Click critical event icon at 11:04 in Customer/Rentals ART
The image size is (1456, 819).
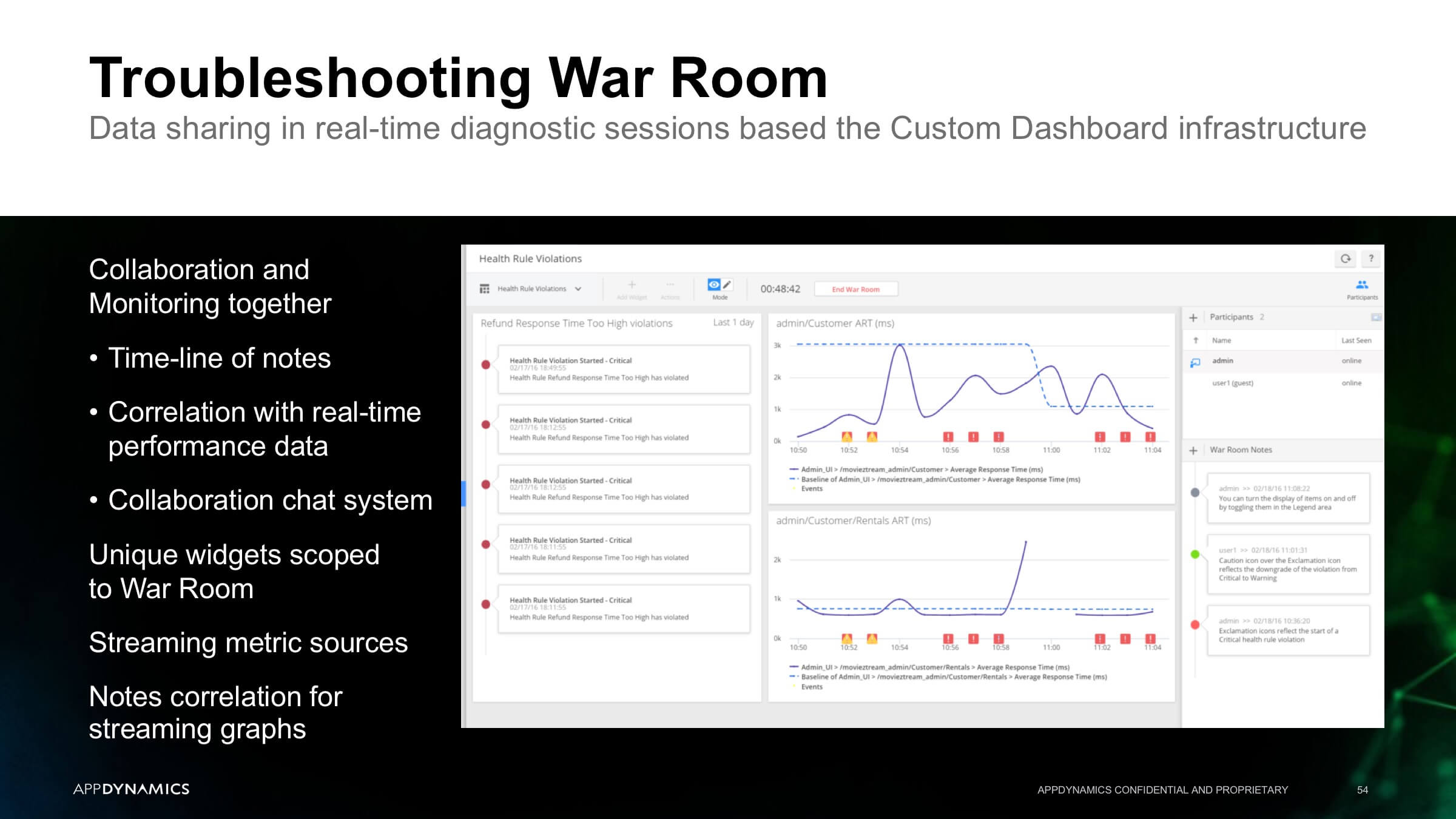click(x=1150, y=638)
